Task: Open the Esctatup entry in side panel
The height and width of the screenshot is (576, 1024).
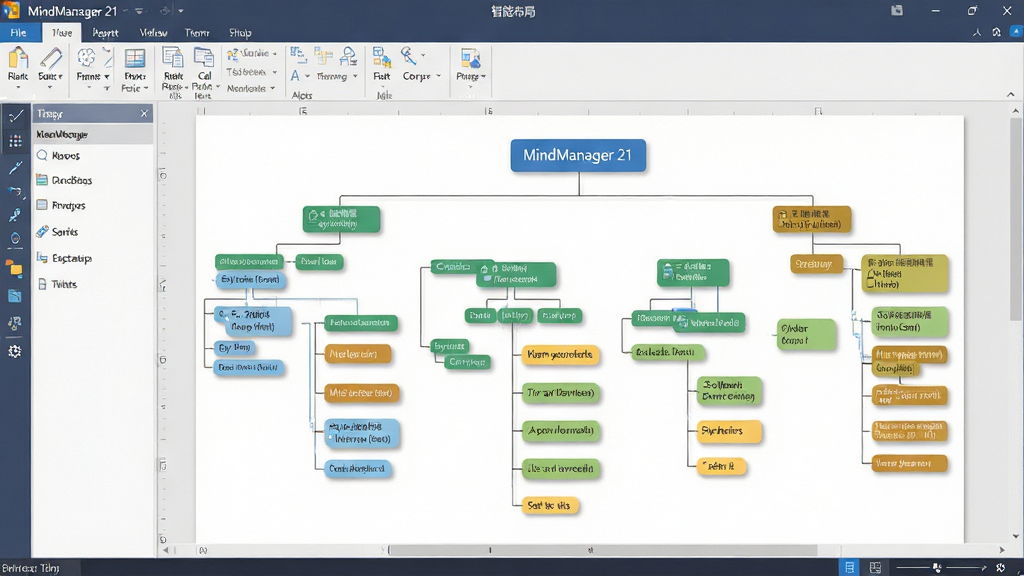Action: click(72, 259)
